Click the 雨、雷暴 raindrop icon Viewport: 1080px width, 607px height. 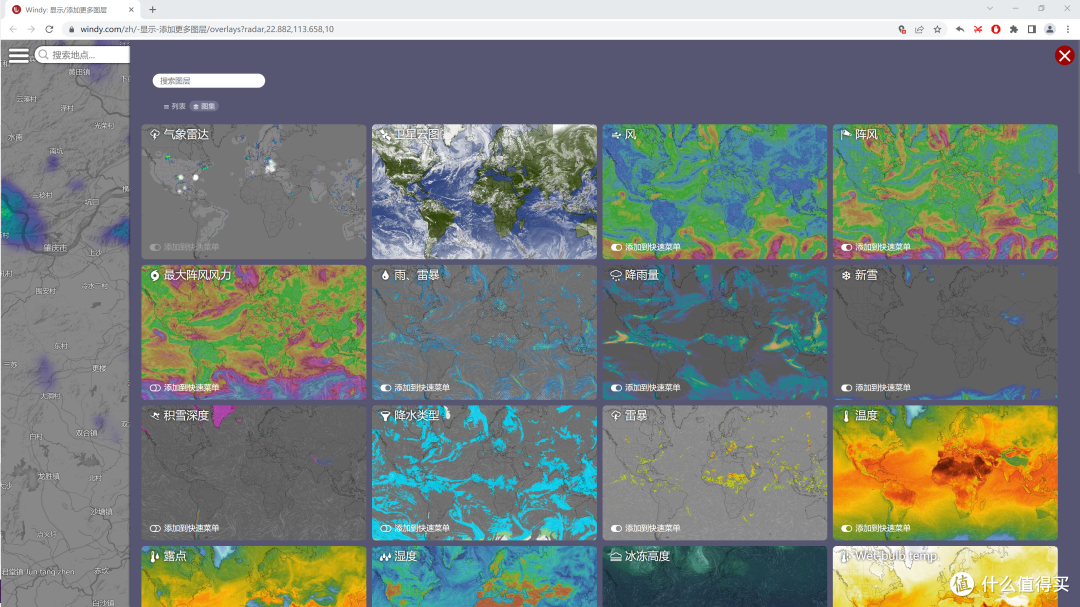point(385,275)
